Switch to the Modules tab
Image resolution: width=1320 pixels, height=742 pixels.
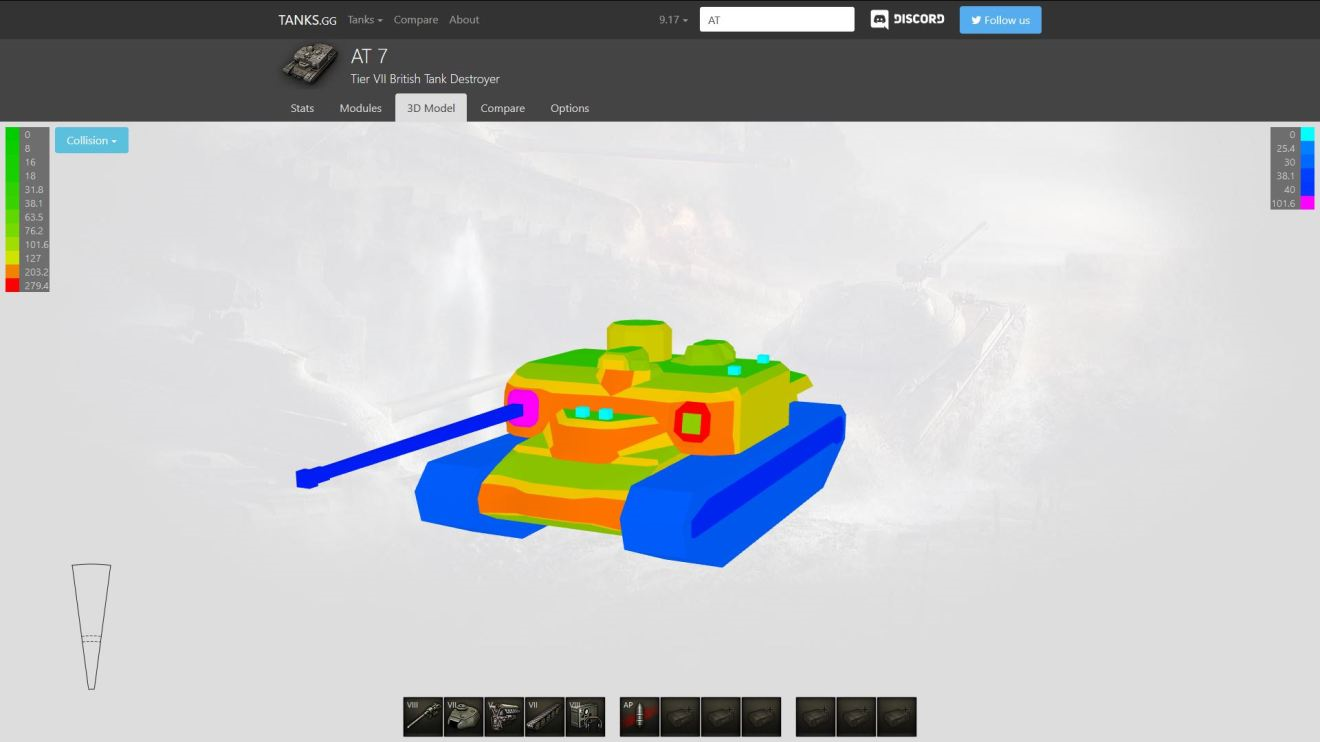click(360, 108)
